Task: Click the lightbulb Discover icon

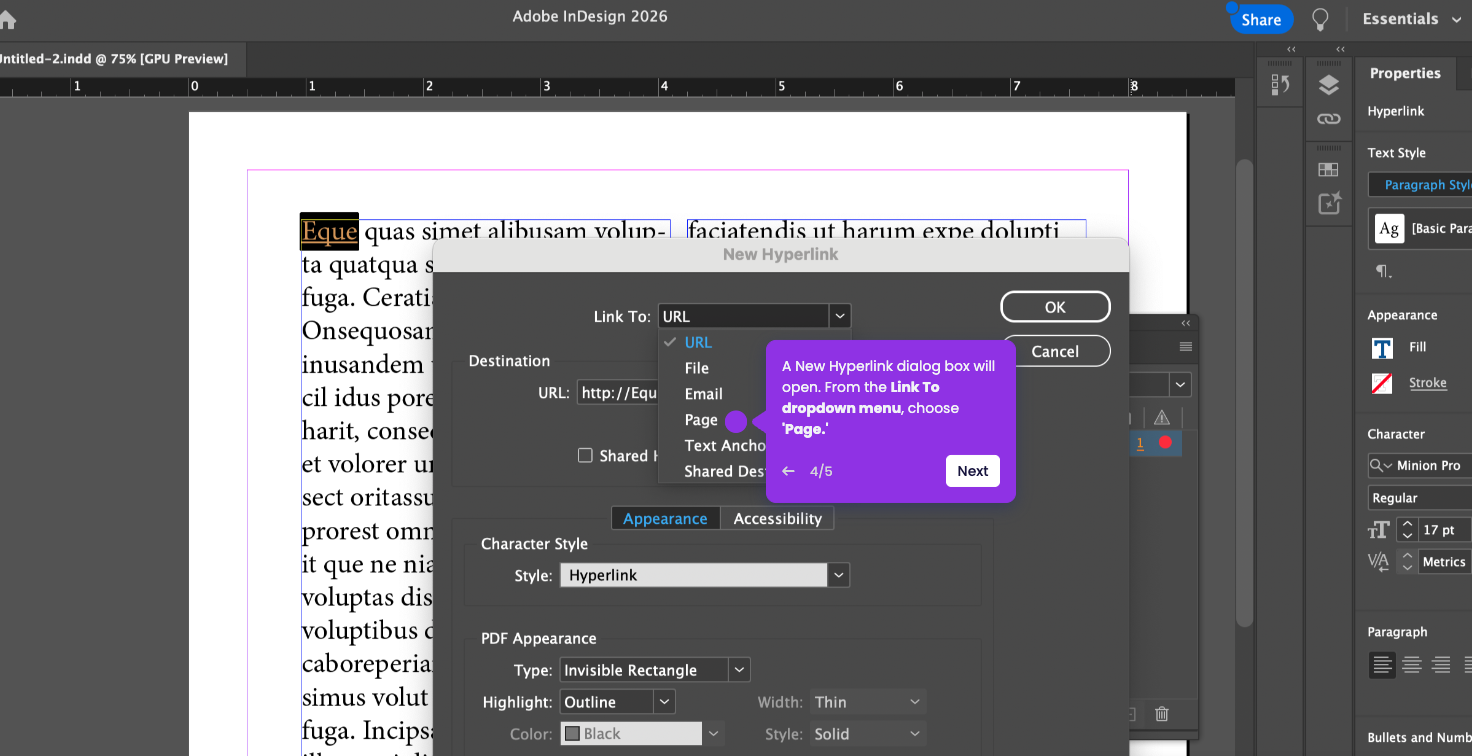Action: click(x=1320, y=19)
